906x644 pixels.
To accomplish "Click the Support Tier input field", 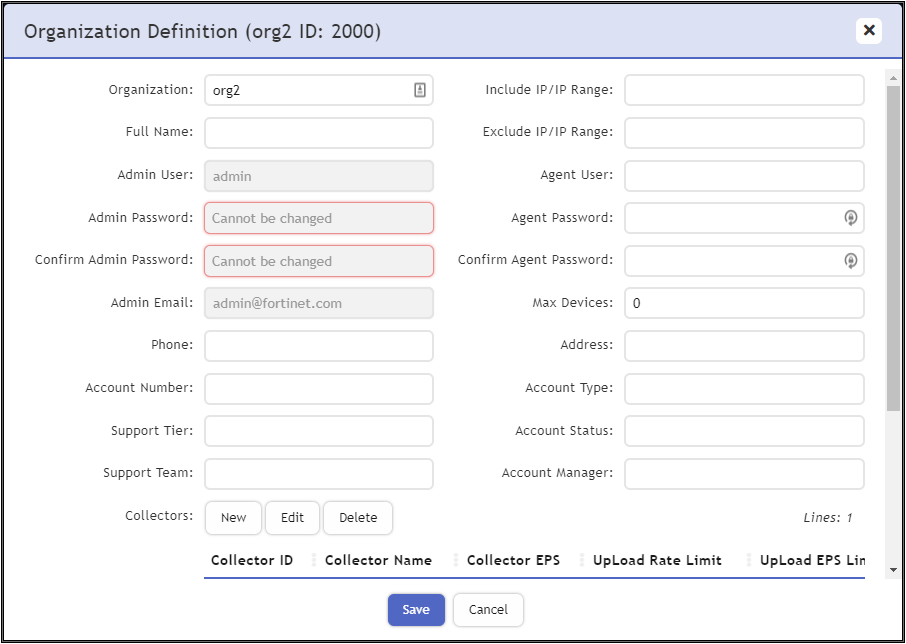I will point(318,431).
